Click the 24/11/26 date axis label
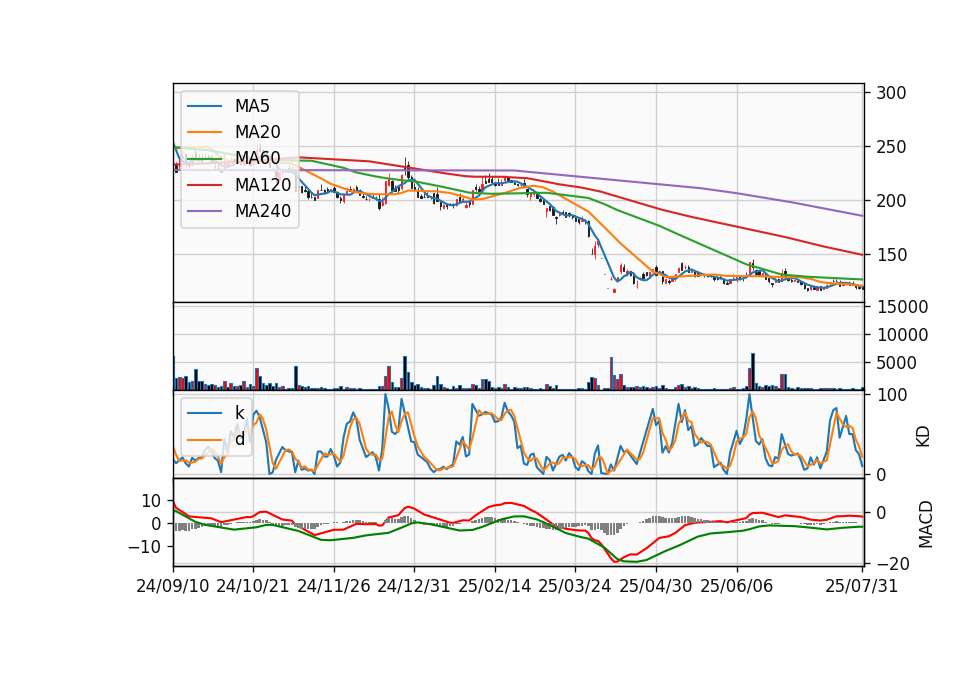Screen dimensions: 960x690 (x=334, y=586)
